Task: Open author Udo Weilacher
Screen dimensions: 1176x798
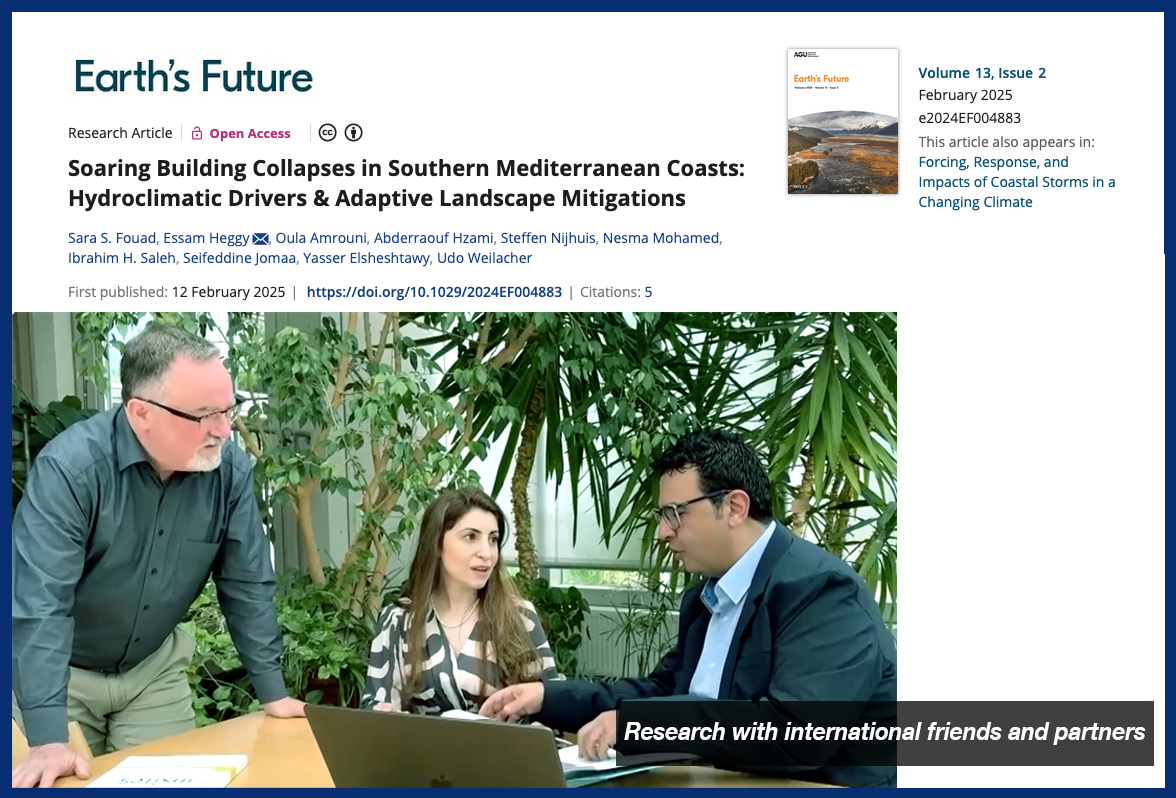Action: click(x=484, y=258)
